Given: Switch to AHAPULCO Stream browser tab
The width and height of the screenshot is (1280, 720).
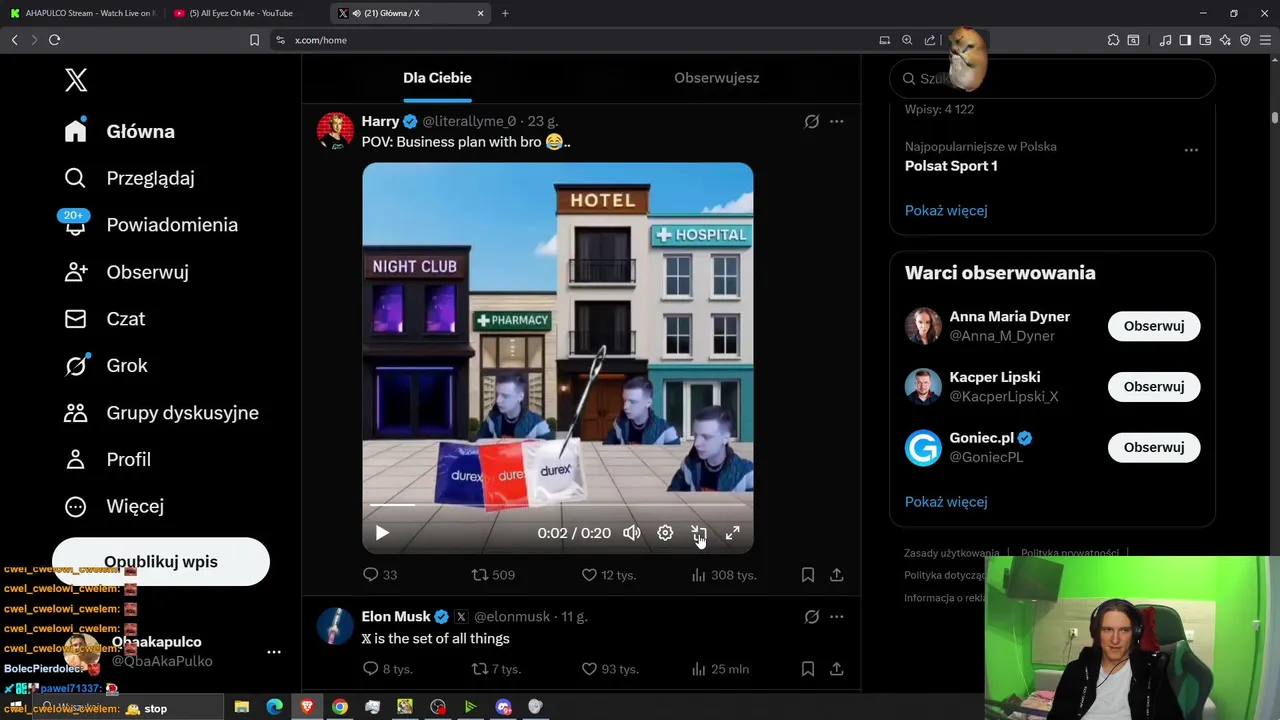Looking at the screenshot, I should coord(82,13).
